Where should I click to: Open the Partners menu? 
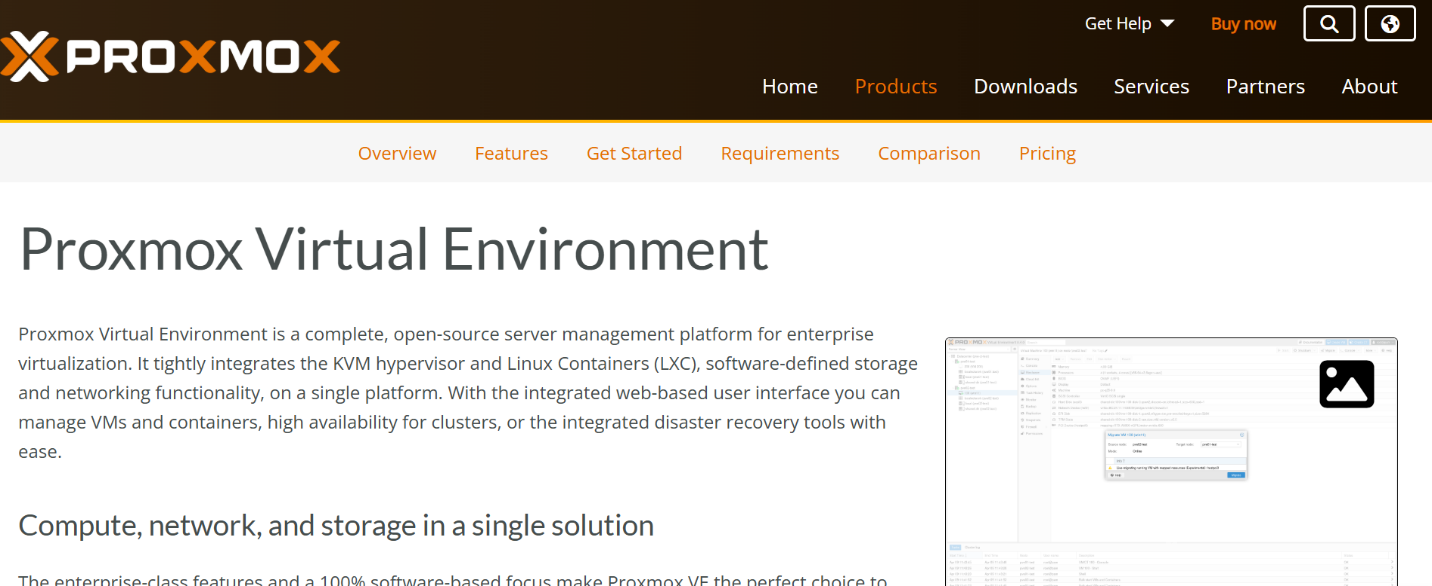tap(1265, 86)
